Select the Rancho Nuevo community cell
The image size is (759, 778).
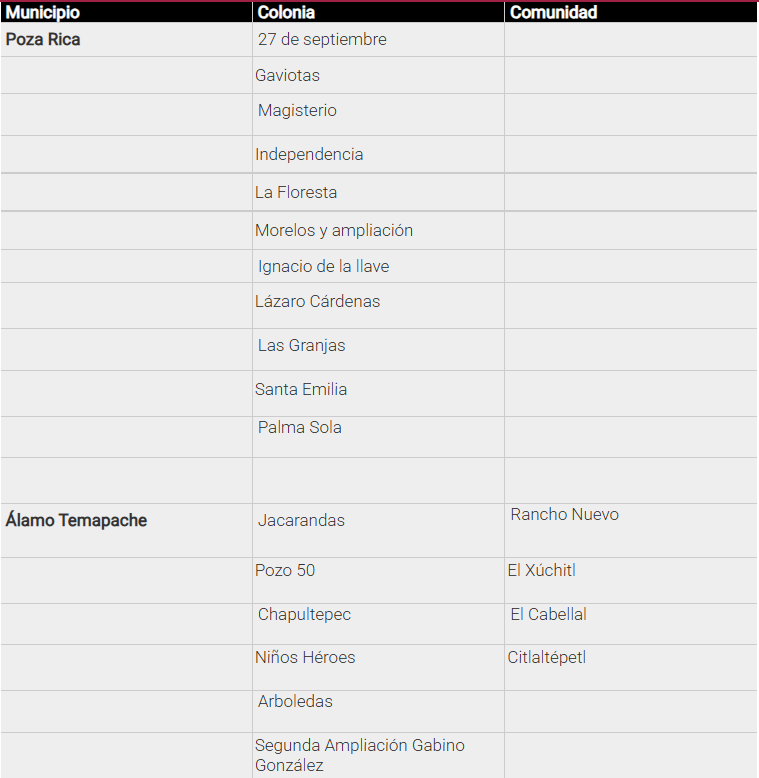tap(564, 515)
